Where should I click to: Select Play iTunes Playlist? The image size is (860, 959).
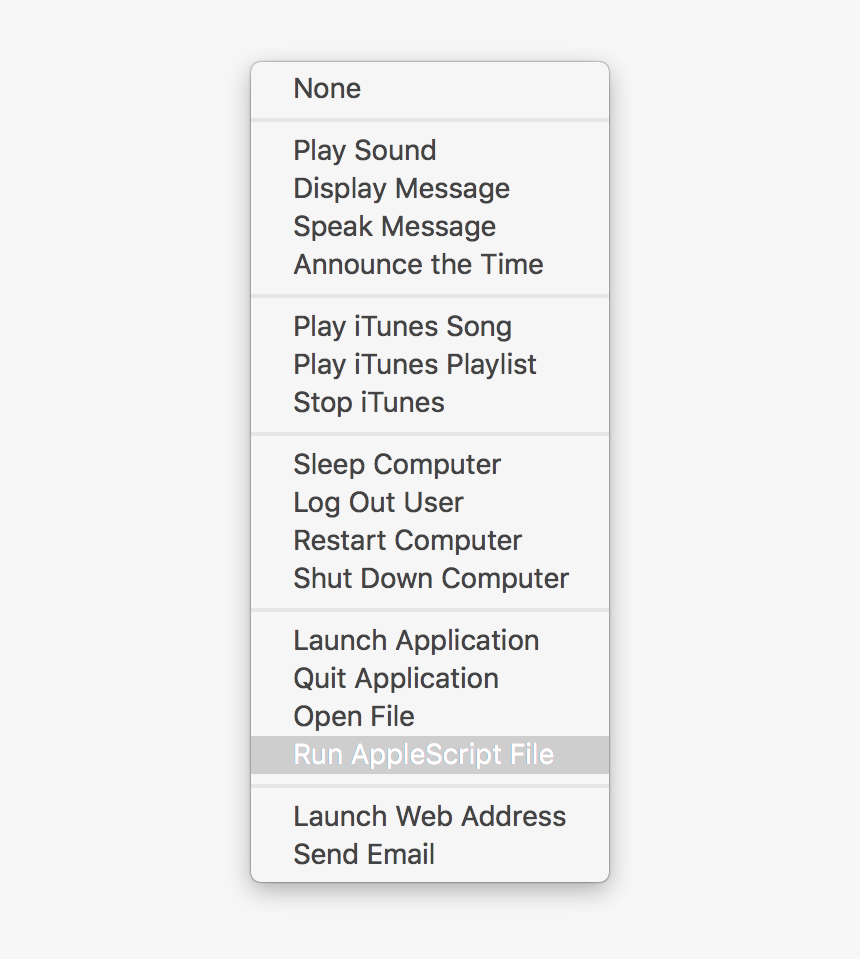pos(415,364)
